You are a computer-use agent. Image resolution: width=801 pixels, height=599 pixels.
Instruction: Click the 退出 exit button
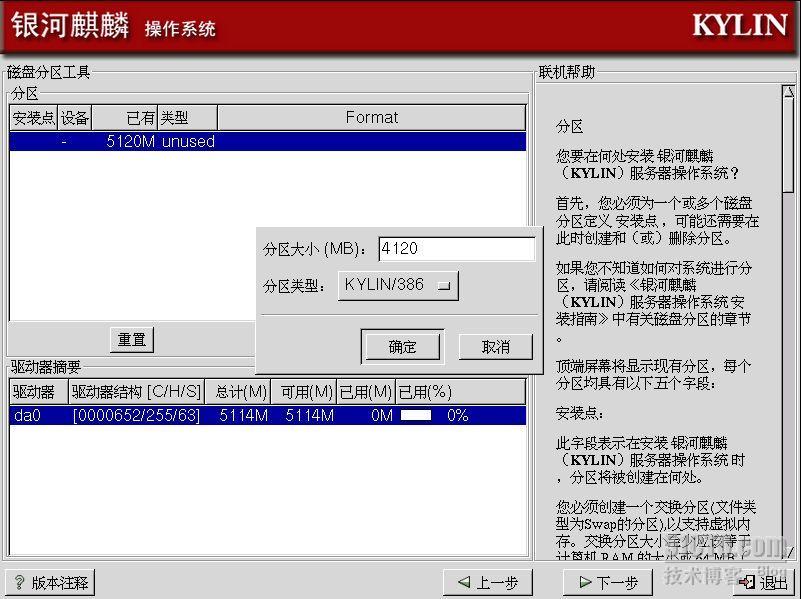tap(765, 583)
